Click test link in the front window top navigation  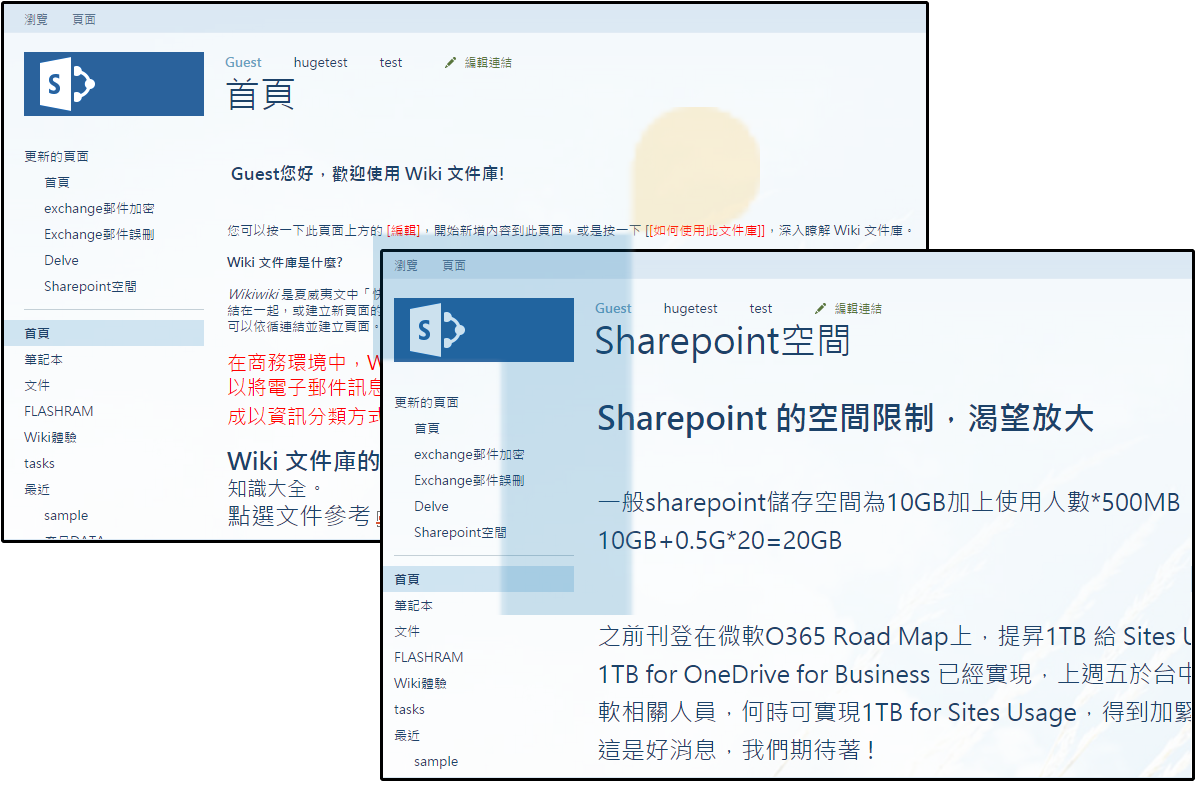click(761, 308)
